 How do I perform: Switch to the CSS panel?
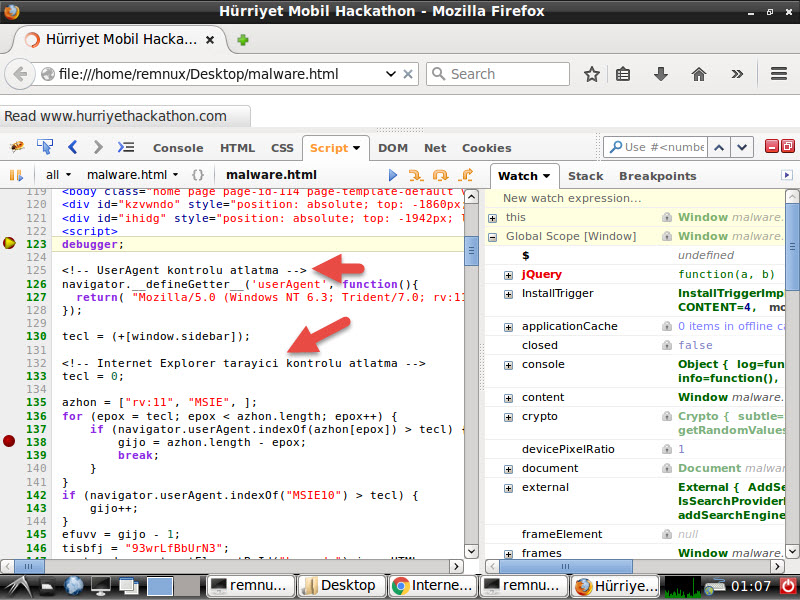tap(282, 148)
